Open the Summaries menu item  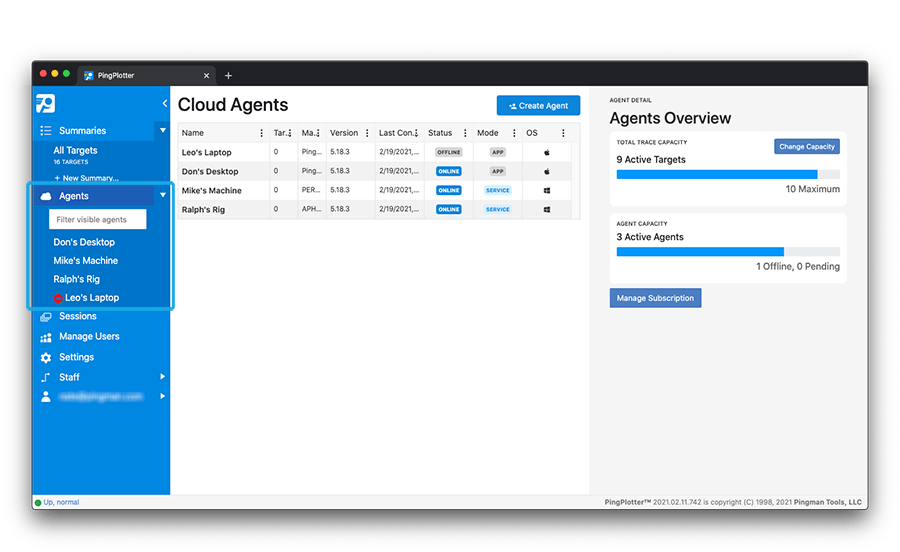(x=83, y=131)
